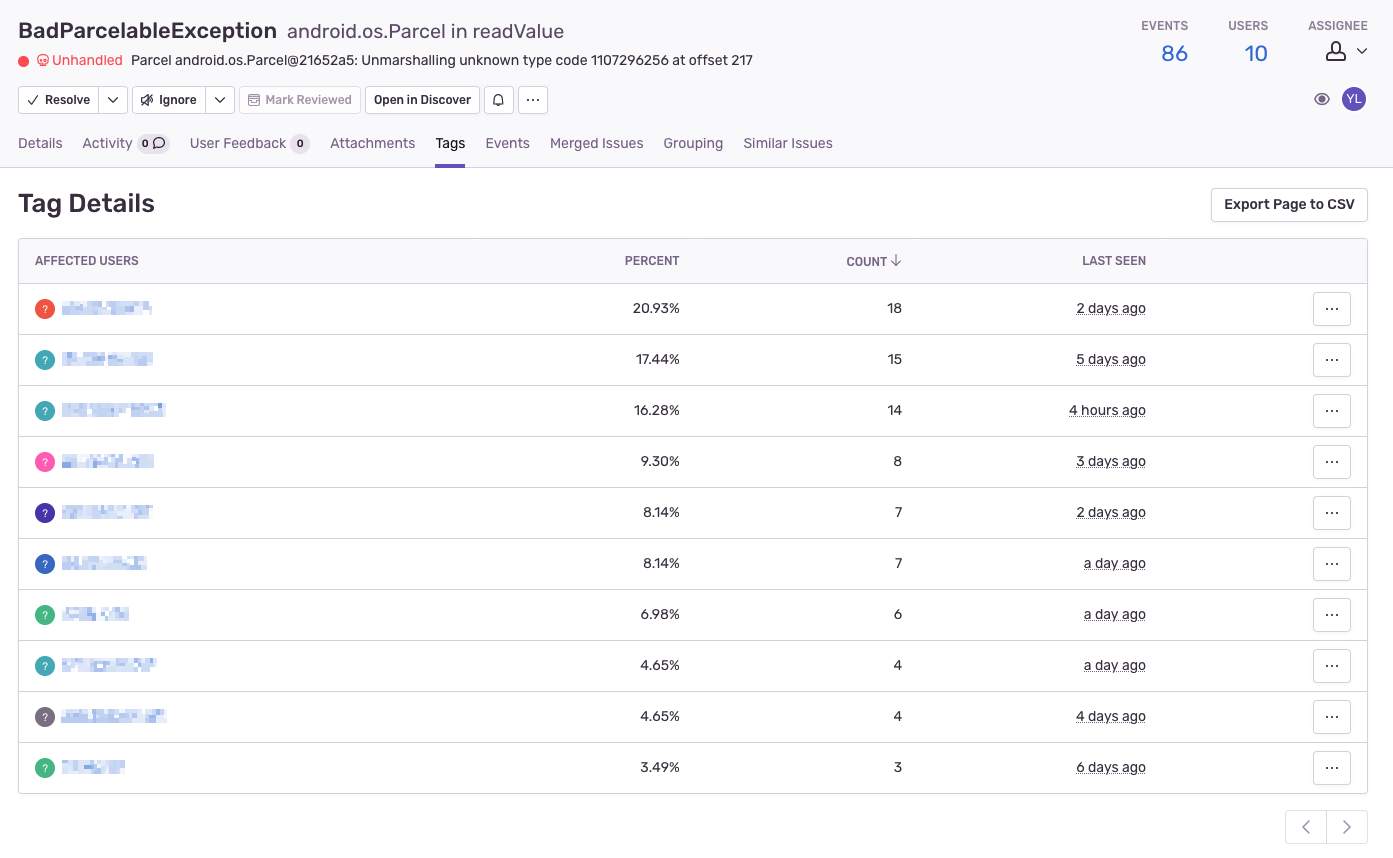The image size is (1393, 858).
Task: Click the Open in Discover button
Action: [x=422, y=100]
